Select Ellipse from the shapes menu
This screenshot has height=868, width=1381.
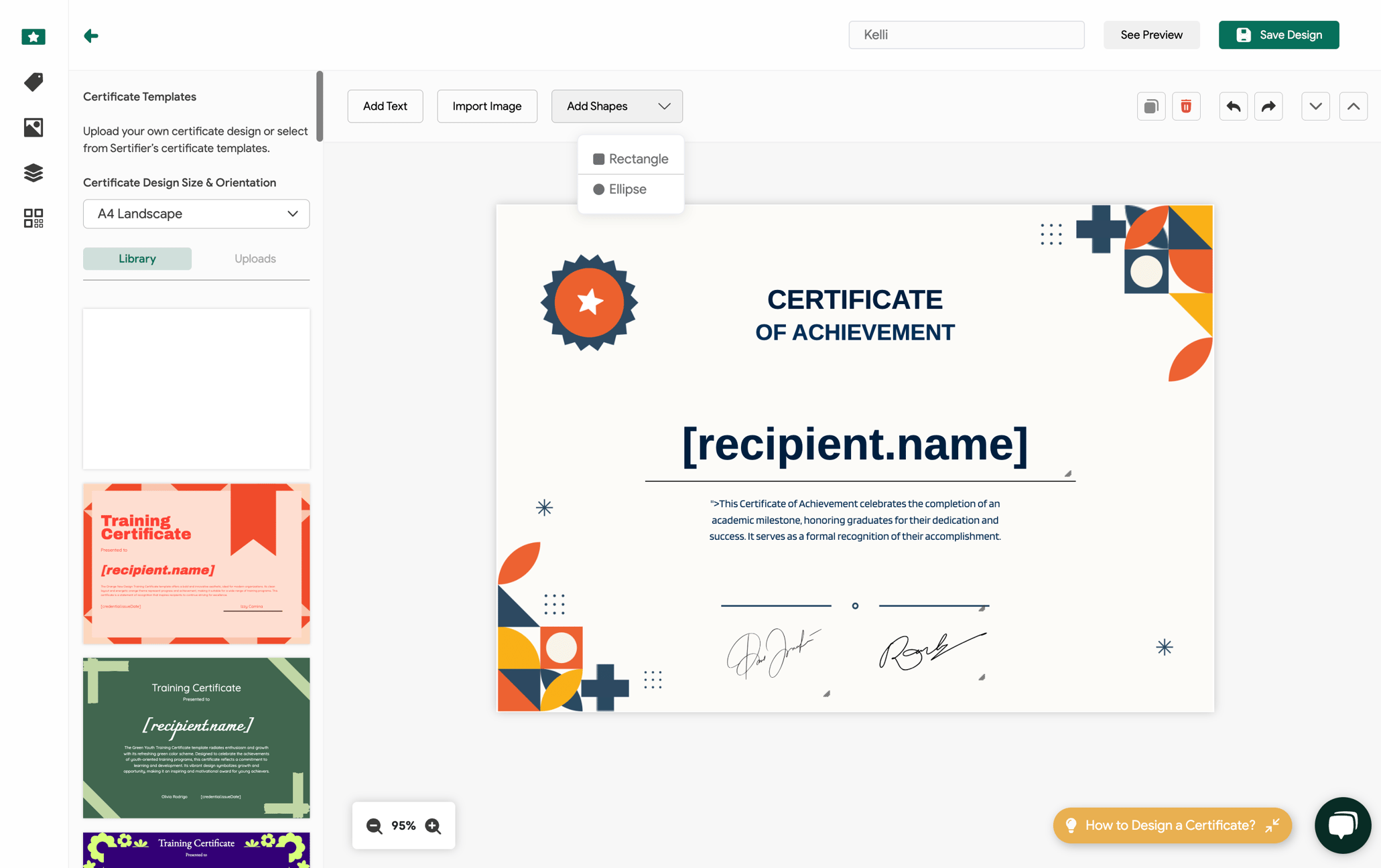627,189
